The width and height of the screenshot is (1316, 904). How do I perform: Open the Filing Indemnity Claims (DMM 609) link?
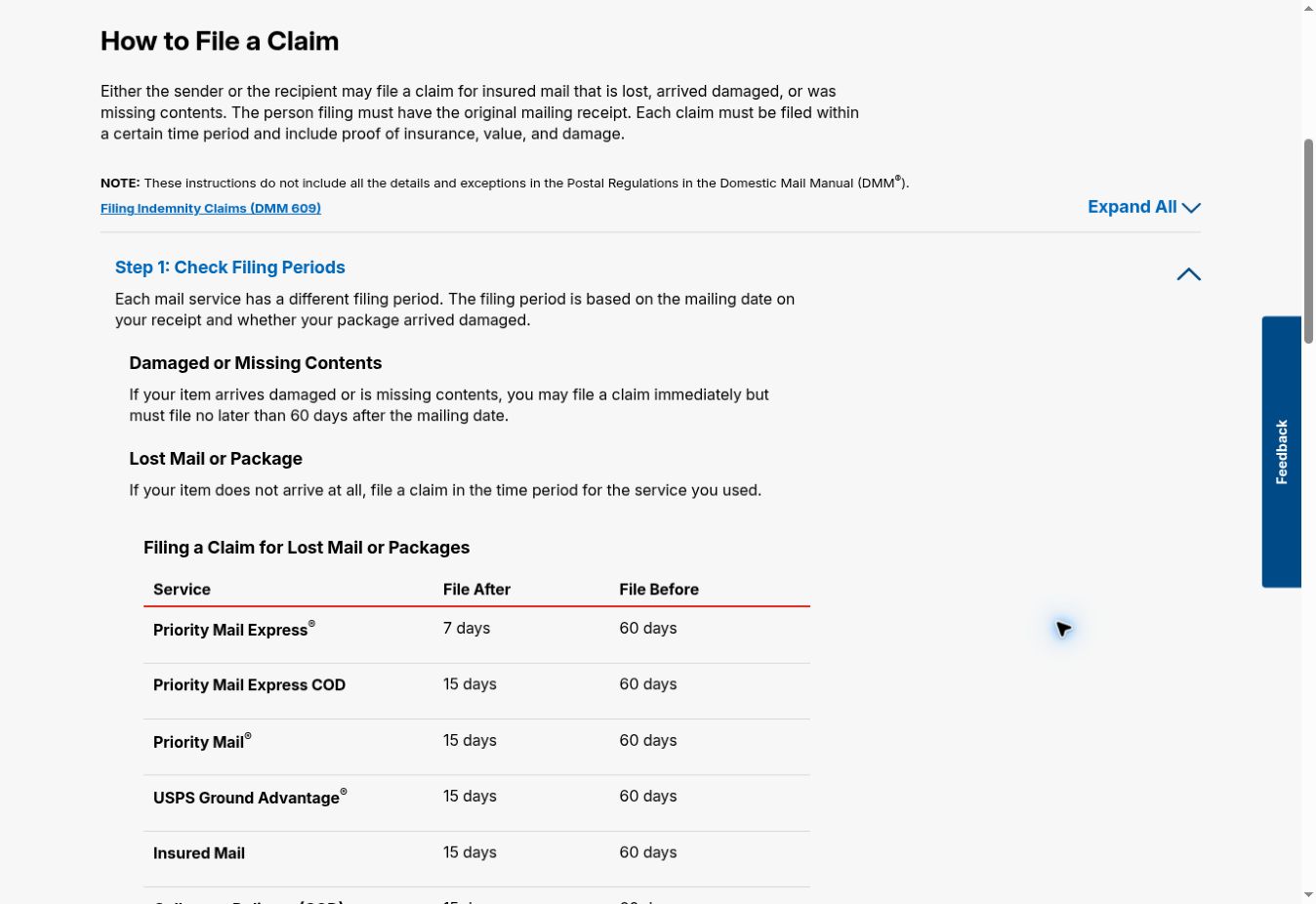(211, 208)
